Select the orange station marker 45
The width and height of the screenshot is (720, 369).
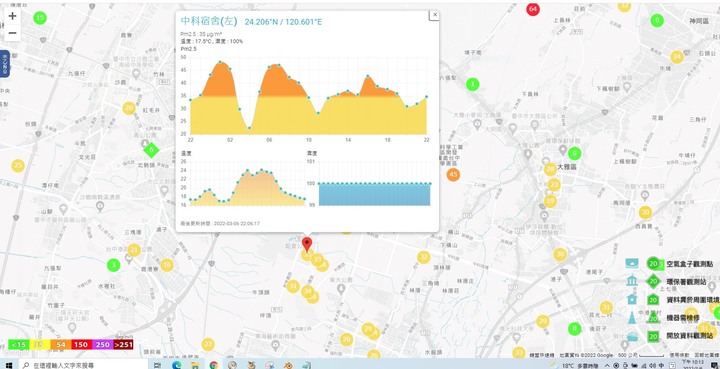(x=453, y=174)
